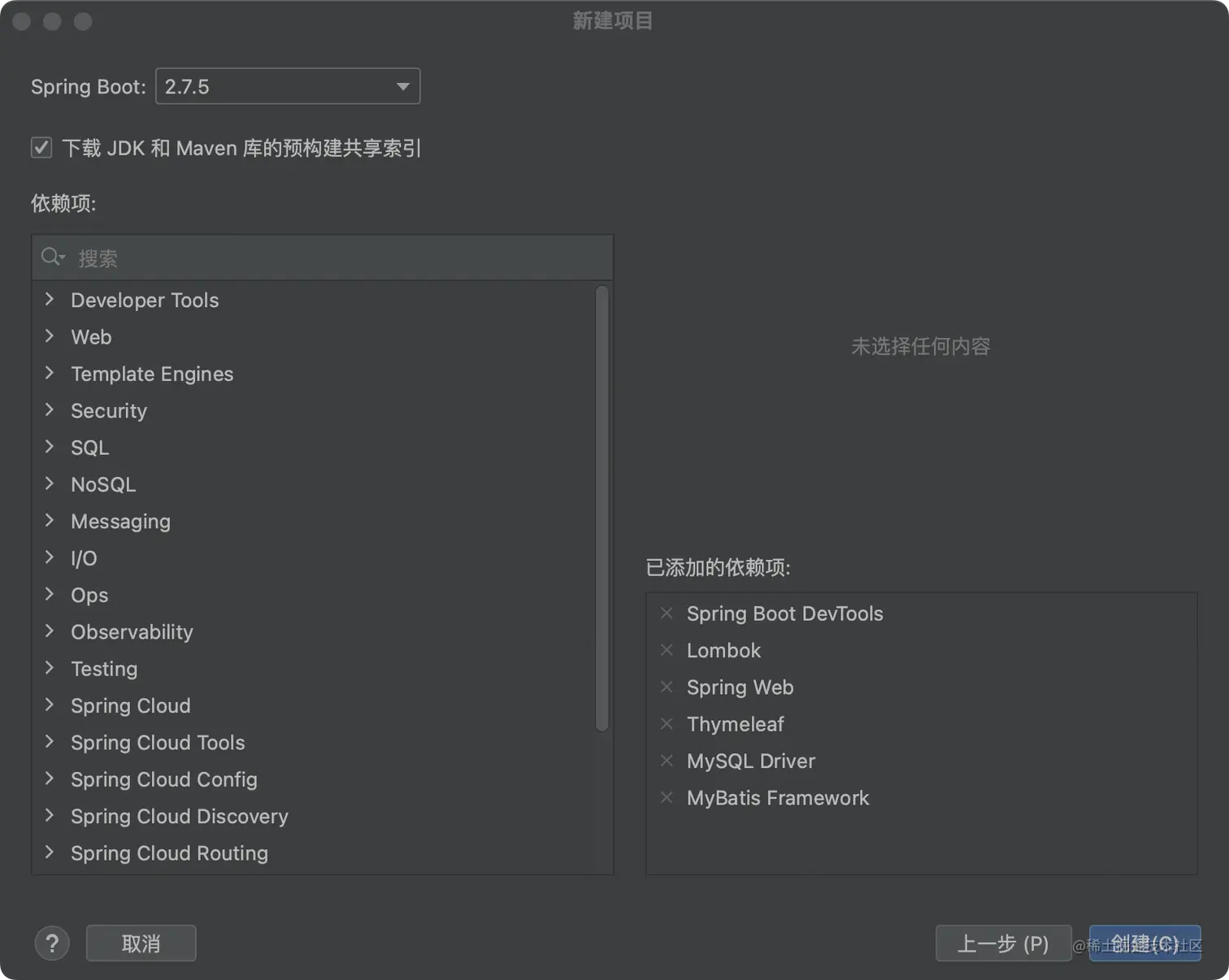1229x980 pixels.
Task: Remove Spring Boot DevTools dependency
Action: click(667, 613)
